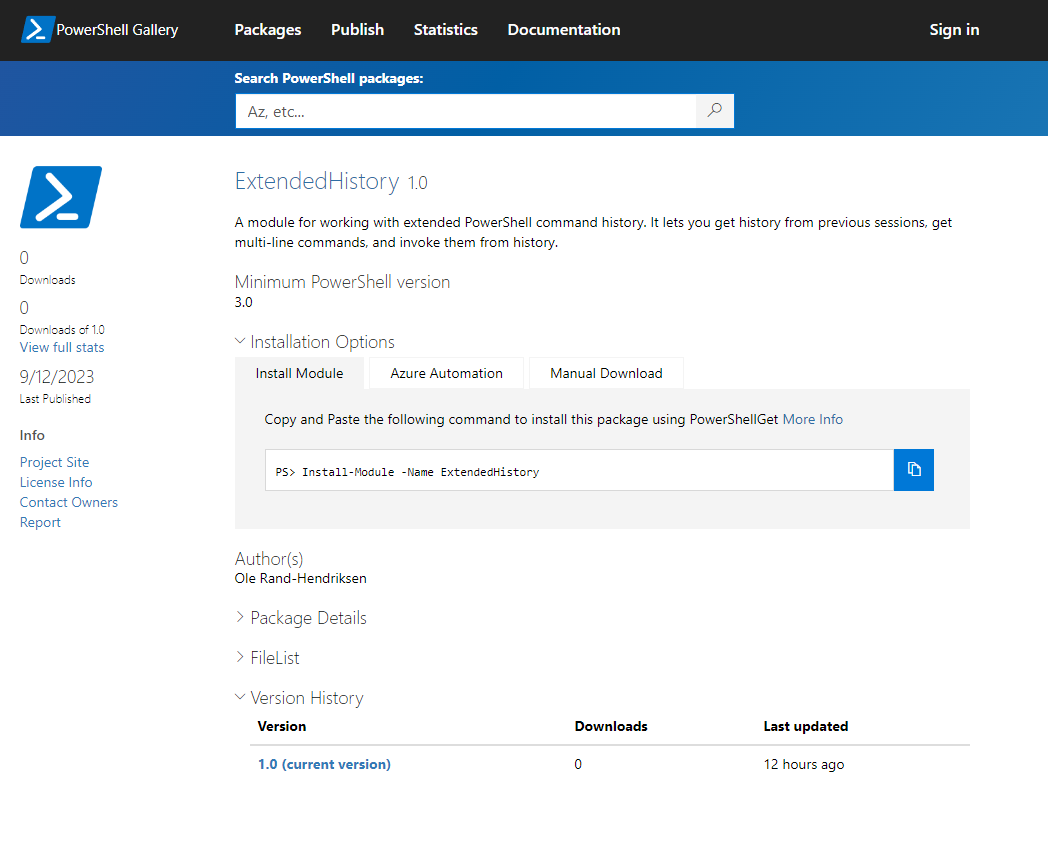
Task: Click 'Downloads of 1.0' label
Action: 62,330
